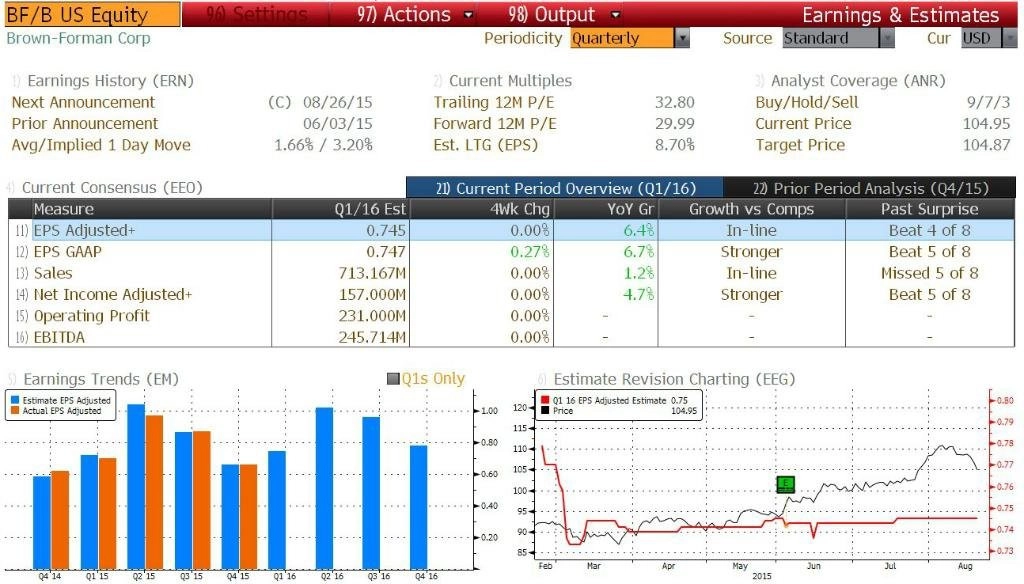Open the 98) Output menu
The height and width of the screenshot is (584, 1024).
pyautogui.click(x=552, y=14)
